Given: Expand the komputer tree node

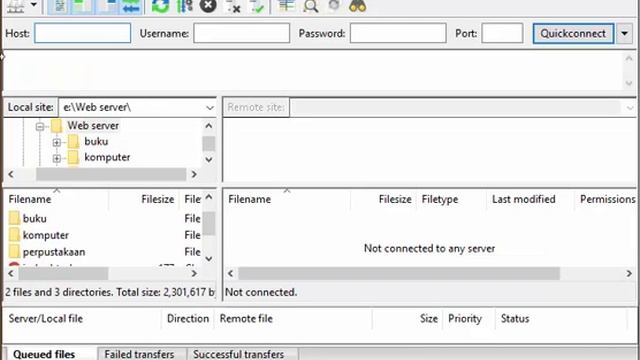Looking at the screenshot, I should (x=57, y=158).
